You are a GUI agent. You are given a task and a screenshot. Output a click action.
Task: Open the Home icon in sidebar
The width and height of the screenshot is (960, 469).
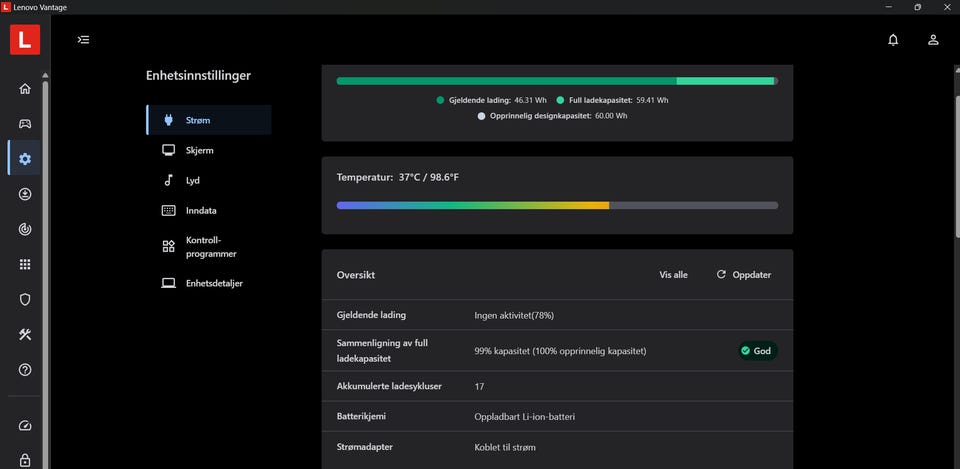click(24, 89)
